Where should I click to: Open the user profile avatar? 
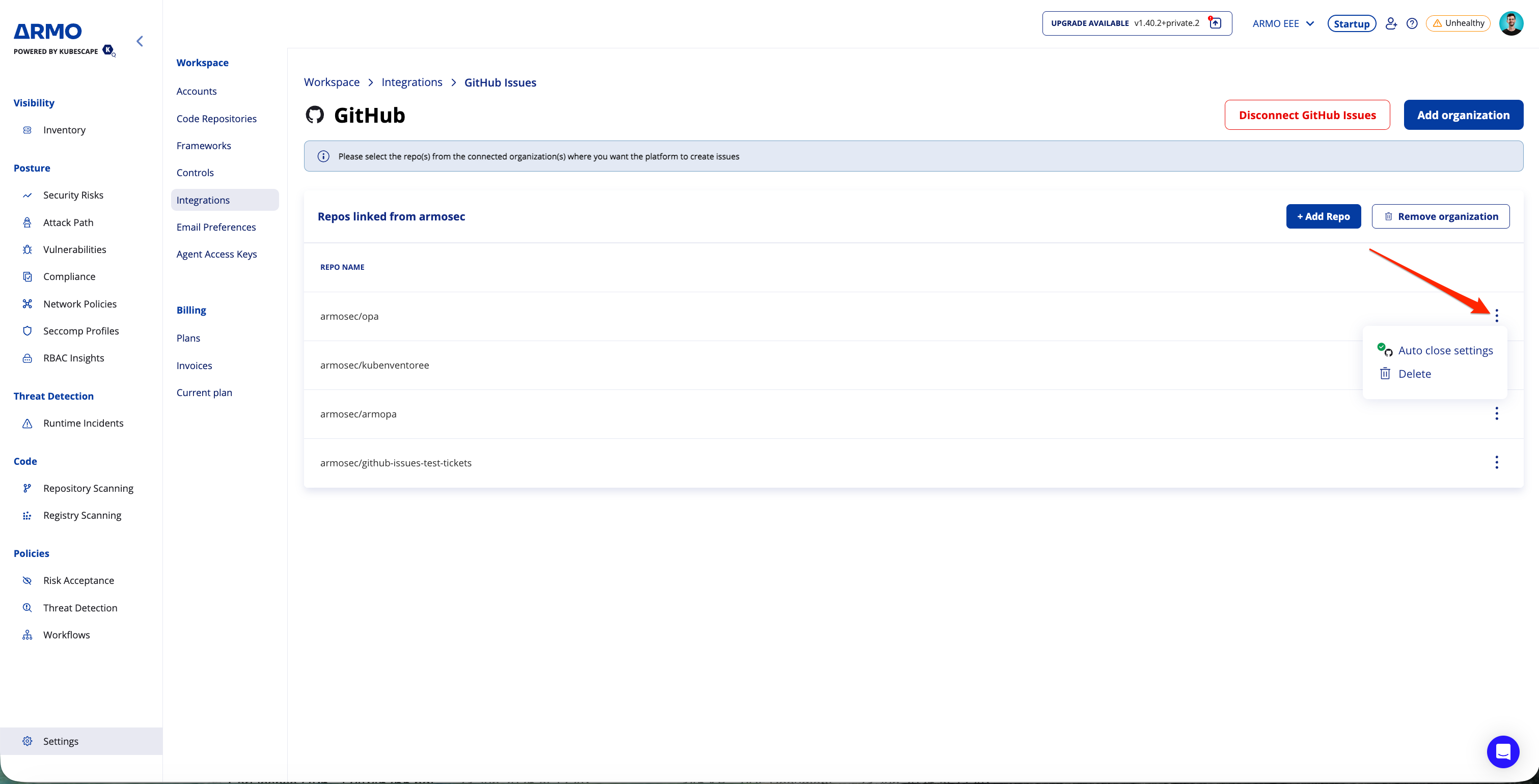click(1511, 23)
